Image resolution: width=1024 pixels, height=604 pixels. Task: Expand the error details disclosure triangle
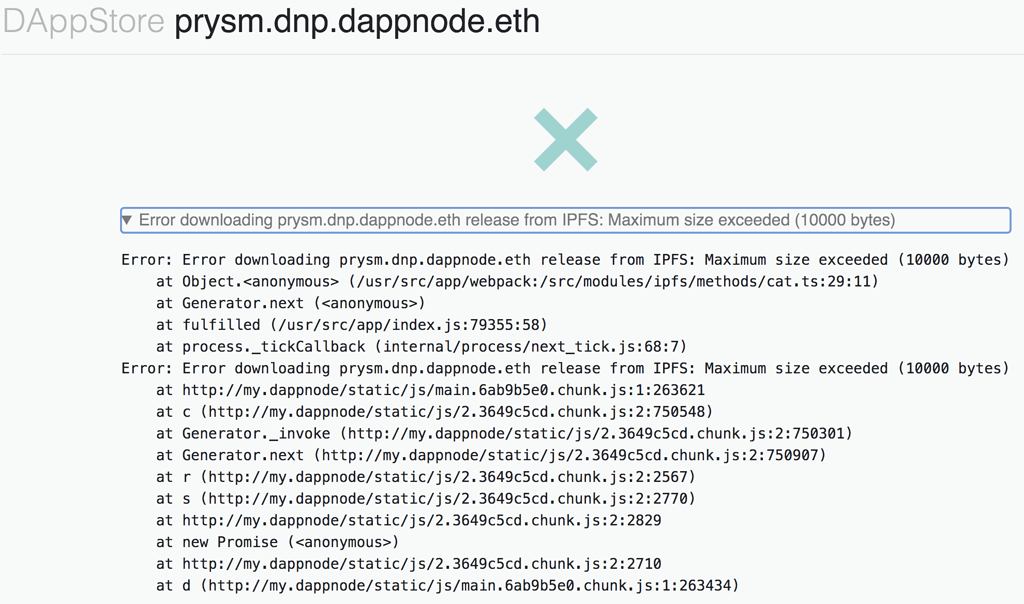click(126, 219)
